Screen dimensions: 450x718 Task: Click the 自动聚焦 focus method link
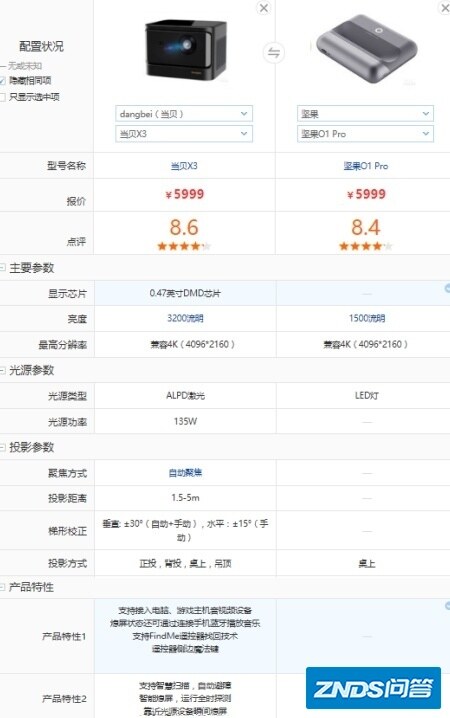tap(185, 473)
